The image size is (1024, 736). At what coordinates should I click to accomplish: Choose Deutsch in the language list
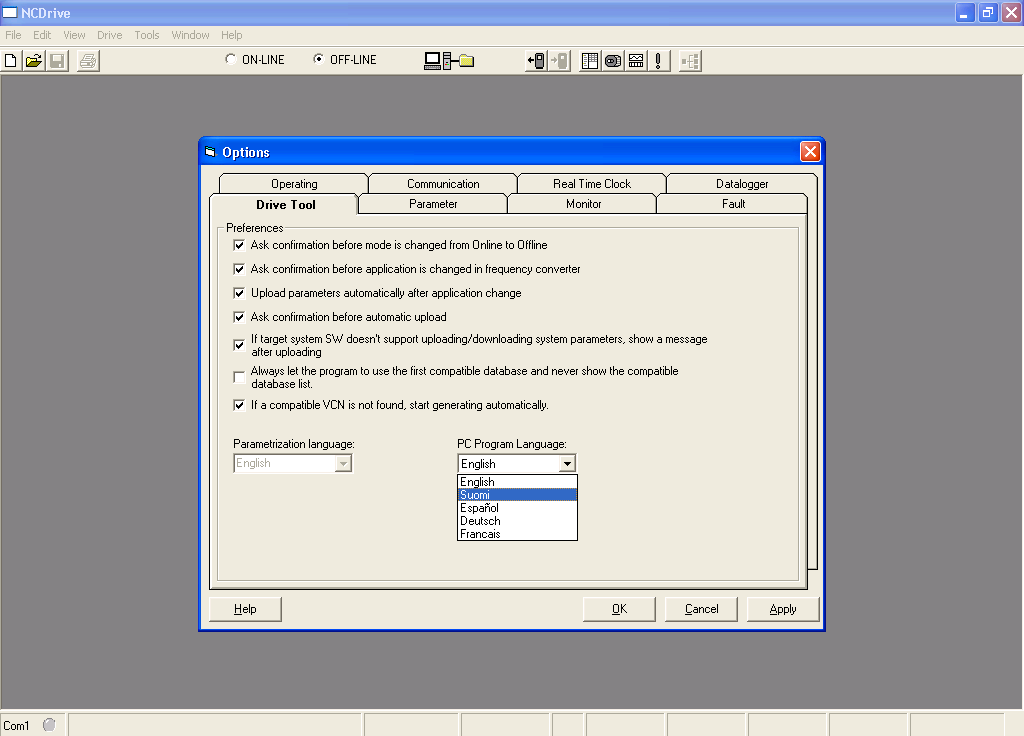click(x=517, y=521)
